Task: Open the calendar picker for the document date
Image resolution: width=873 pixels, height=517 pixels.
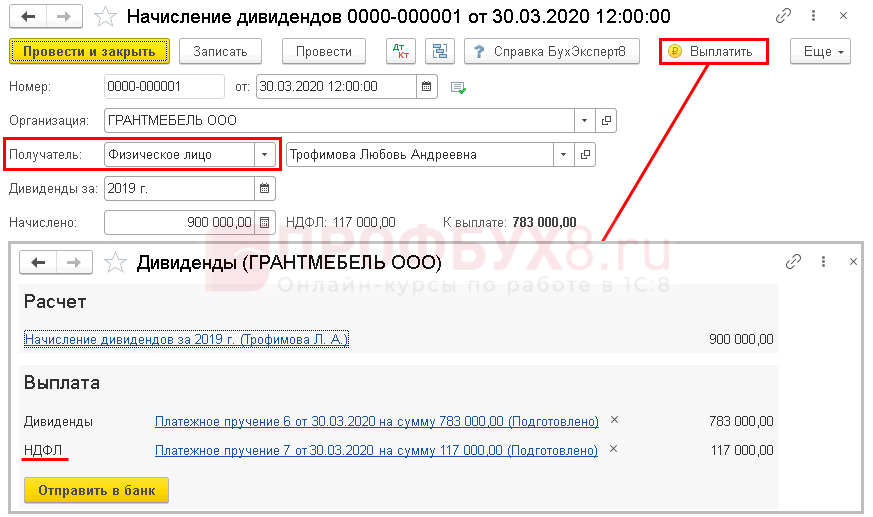Action: (426, 86)
